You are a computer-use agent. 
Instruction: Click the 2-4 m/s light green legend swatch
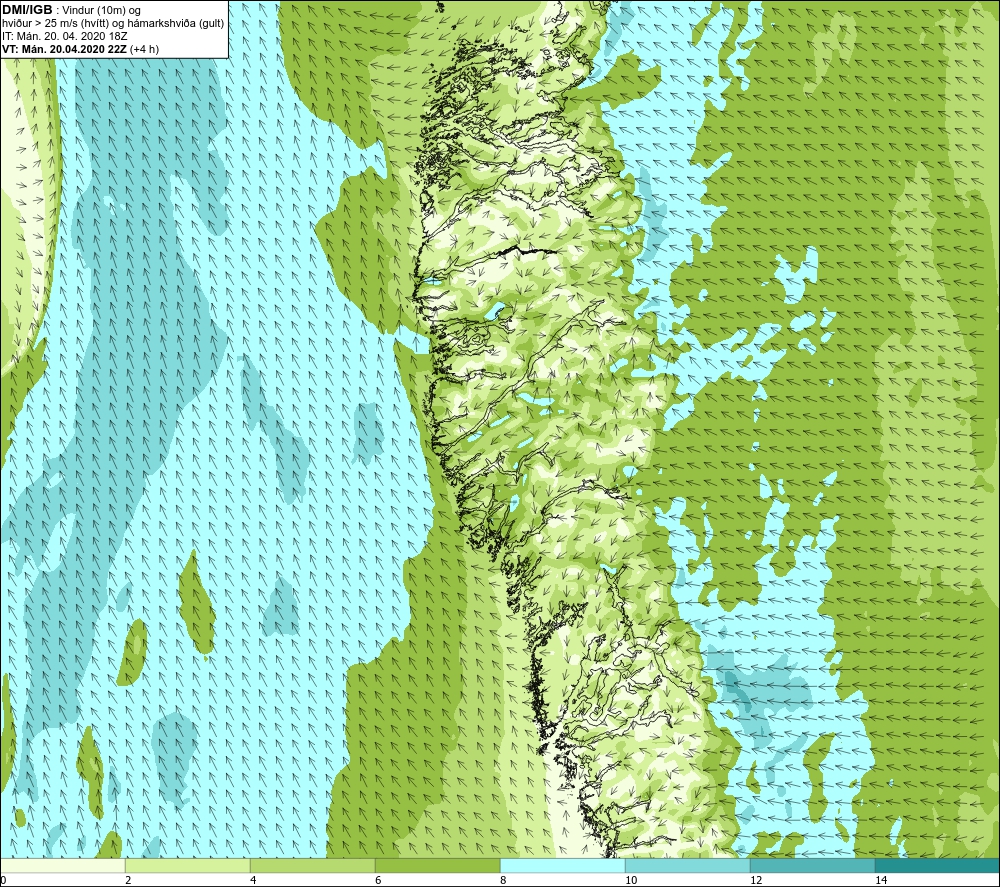coord(188,866)
